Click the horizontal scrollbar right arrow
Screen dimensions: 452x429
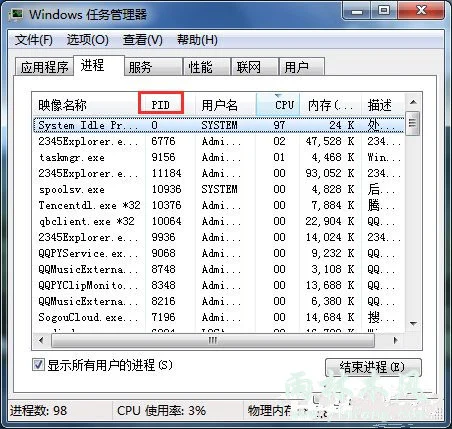[x=396, y=340]
